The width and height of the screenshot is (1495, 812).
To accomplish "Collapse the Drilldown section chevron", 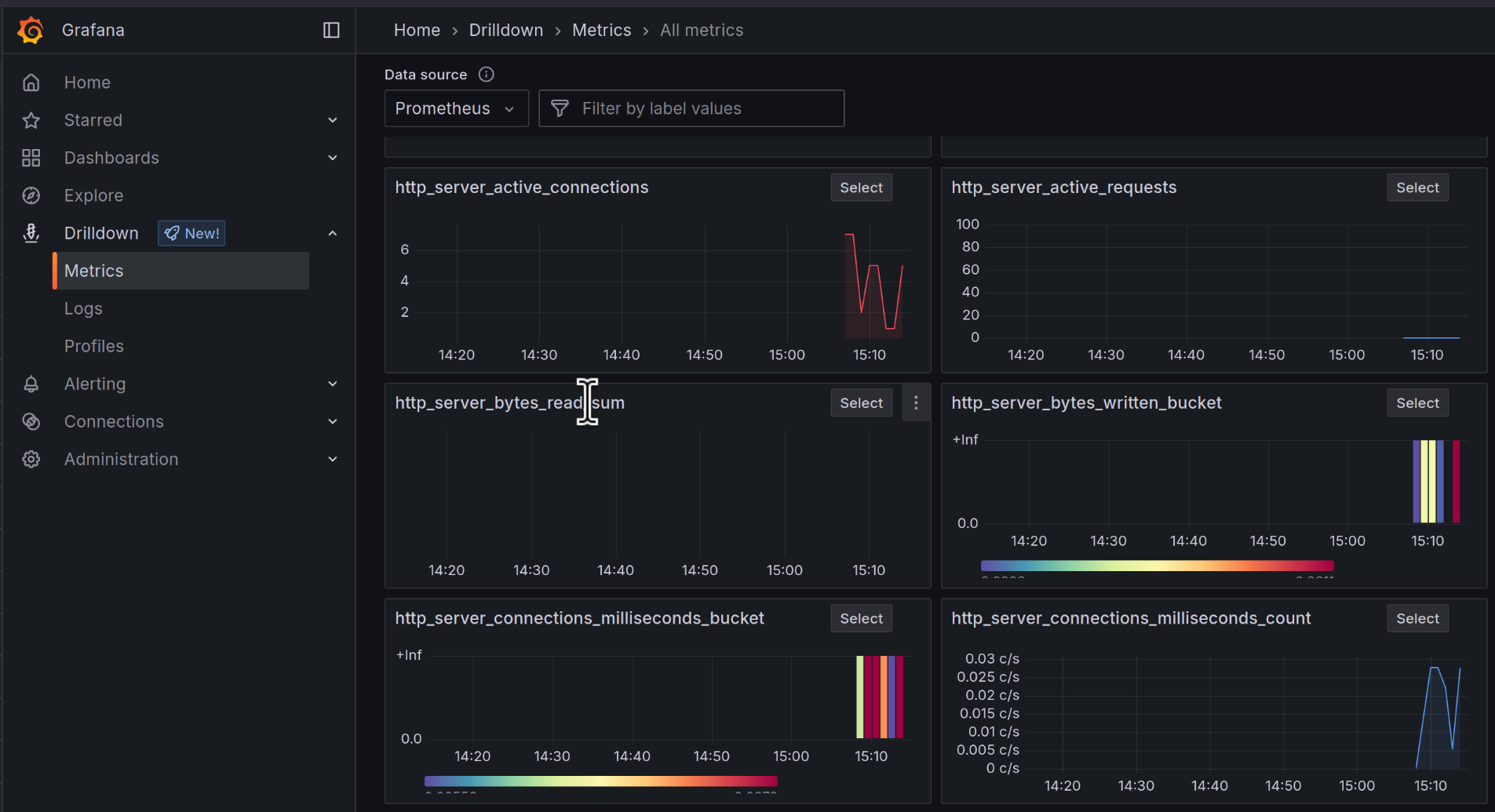I will point(332,233).
